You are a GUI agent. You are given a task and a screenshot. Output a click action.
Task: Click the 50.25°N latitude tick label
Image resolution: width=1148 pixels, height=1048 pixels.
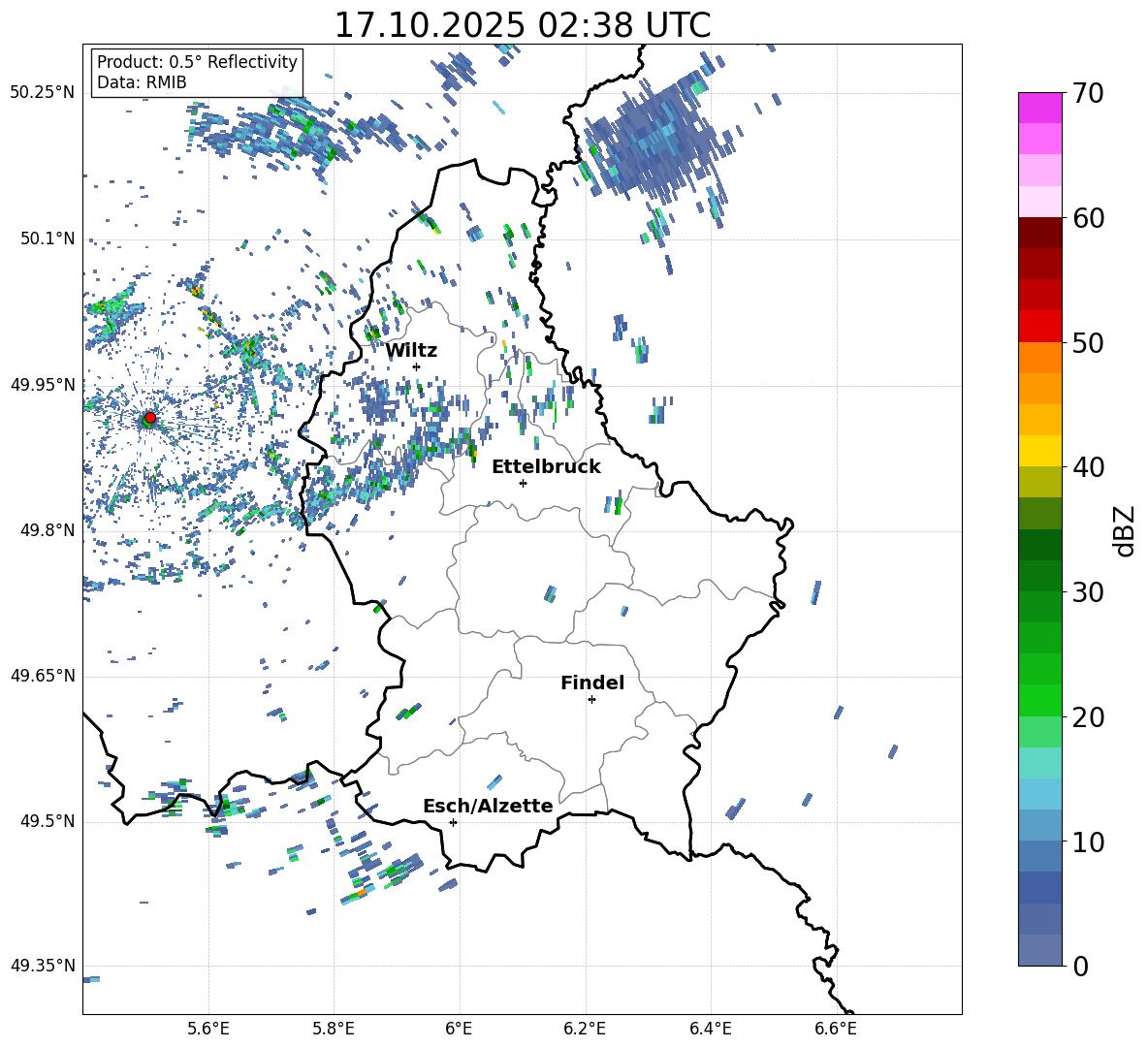[42, 93]
